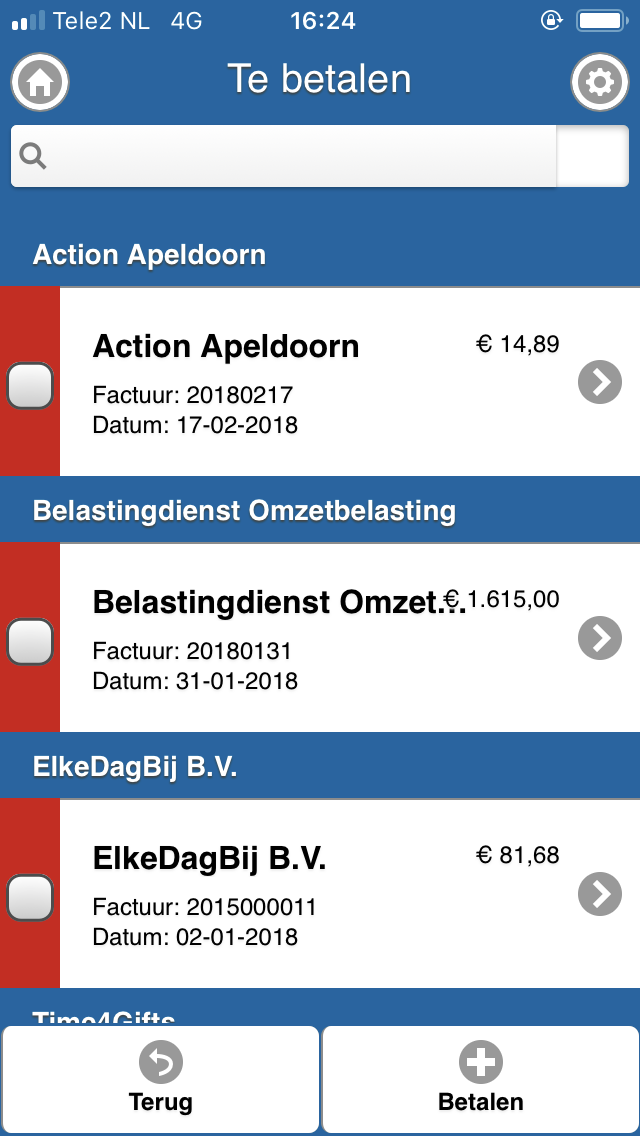Open settings via gear icon
Screen dimensions: 640x1136
coord(599,82)
